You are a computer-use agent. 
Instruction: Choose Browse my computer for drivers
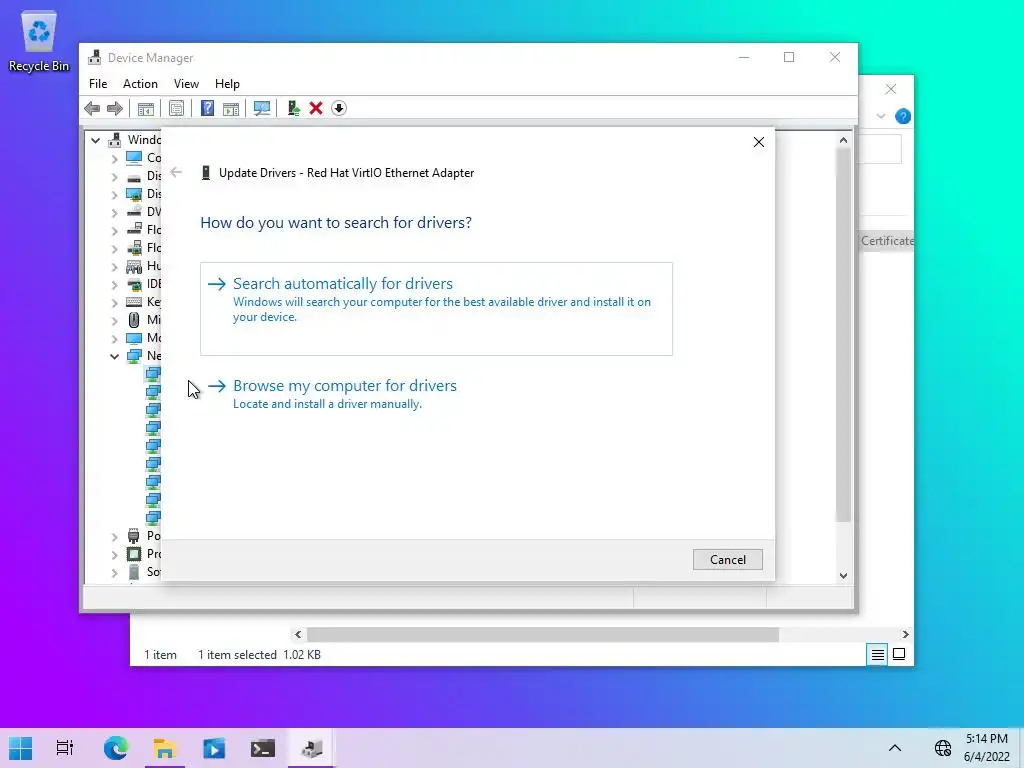click(436, 394)
